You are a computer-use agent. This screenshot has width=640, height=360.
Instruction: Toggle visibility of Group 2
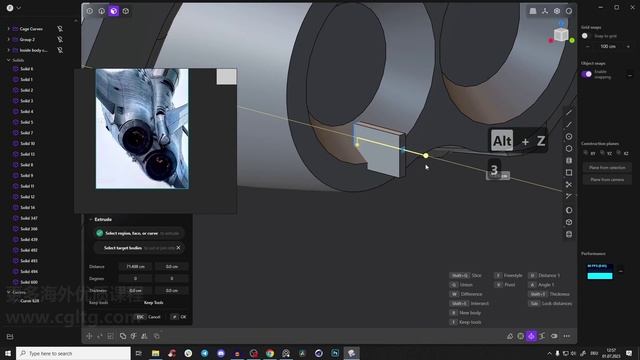click(60, 39)
